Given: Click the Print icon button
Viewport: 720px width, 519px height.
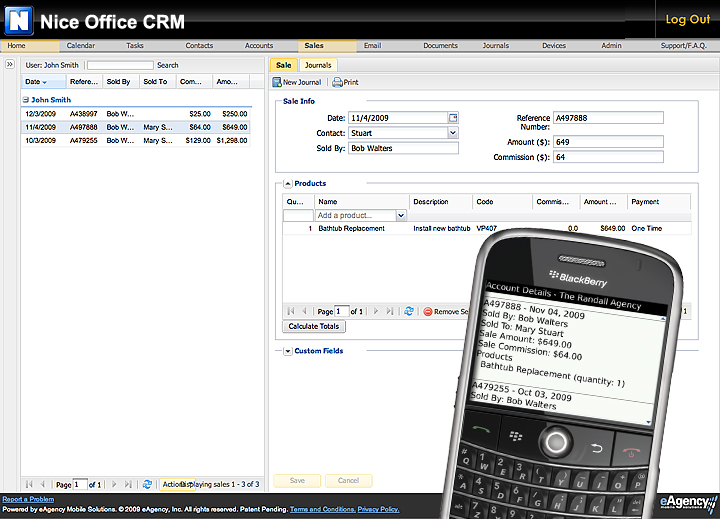Looking at the screenshot, I should coord(345,82).
